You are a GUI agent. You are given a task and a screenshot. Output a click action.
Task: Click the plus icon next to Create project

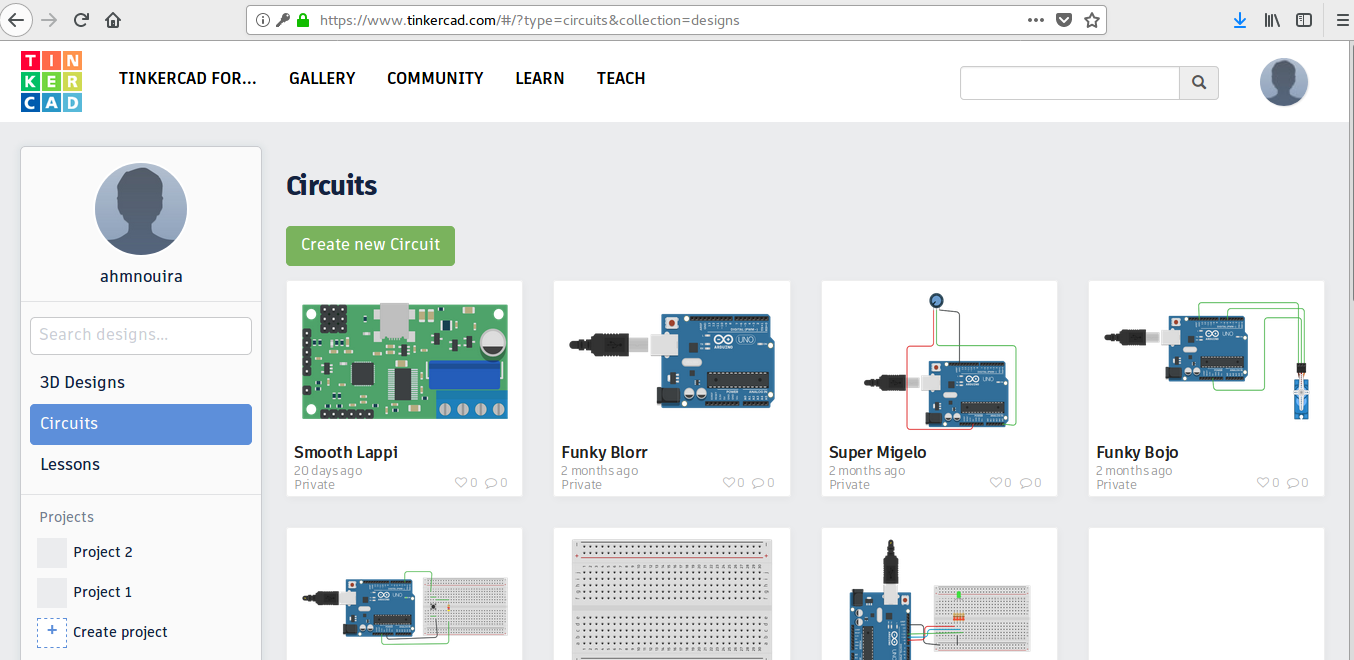click(52, 632)
